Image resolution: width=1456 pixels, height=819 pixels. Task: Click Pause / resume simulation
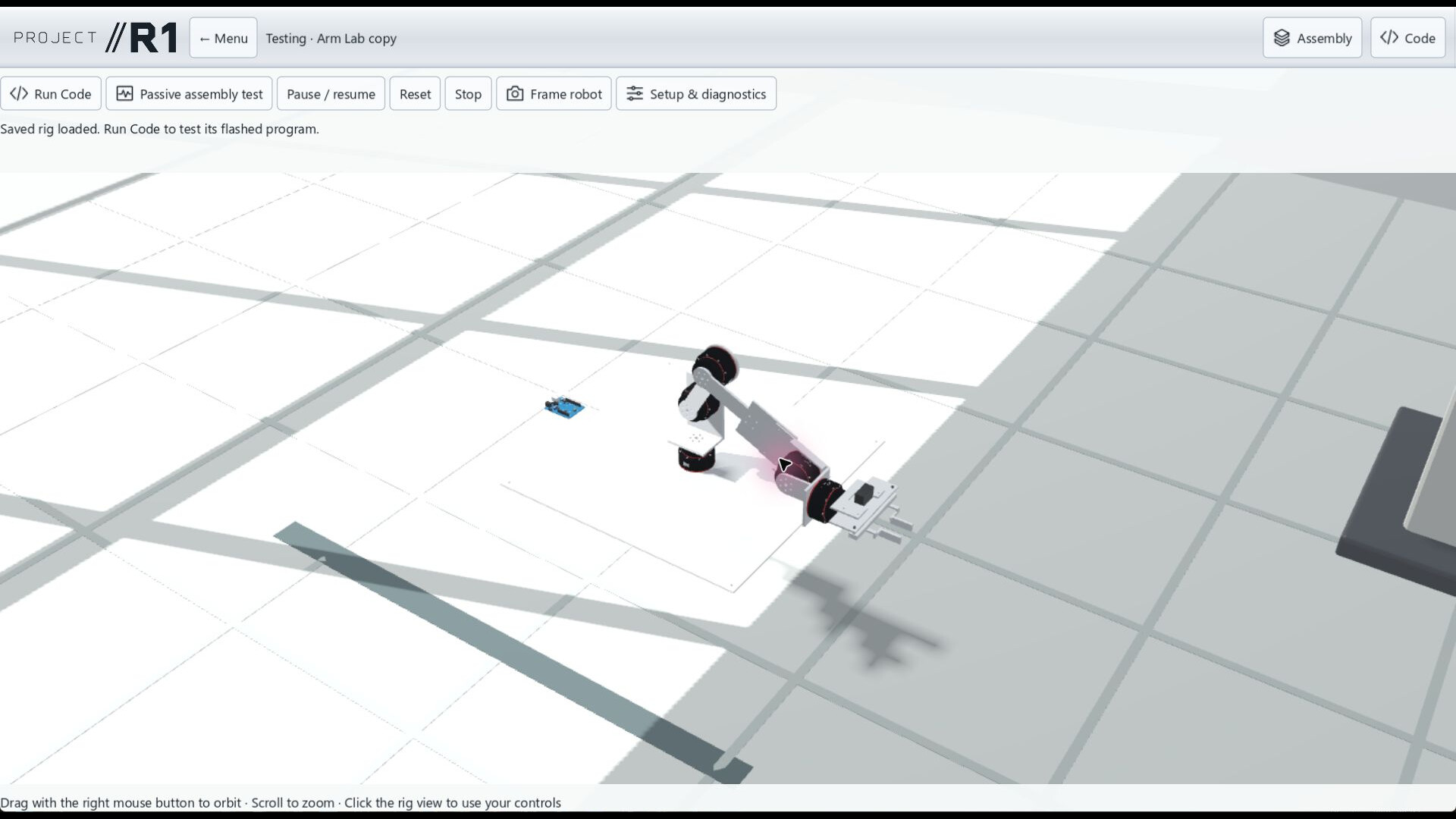point(331,94)
